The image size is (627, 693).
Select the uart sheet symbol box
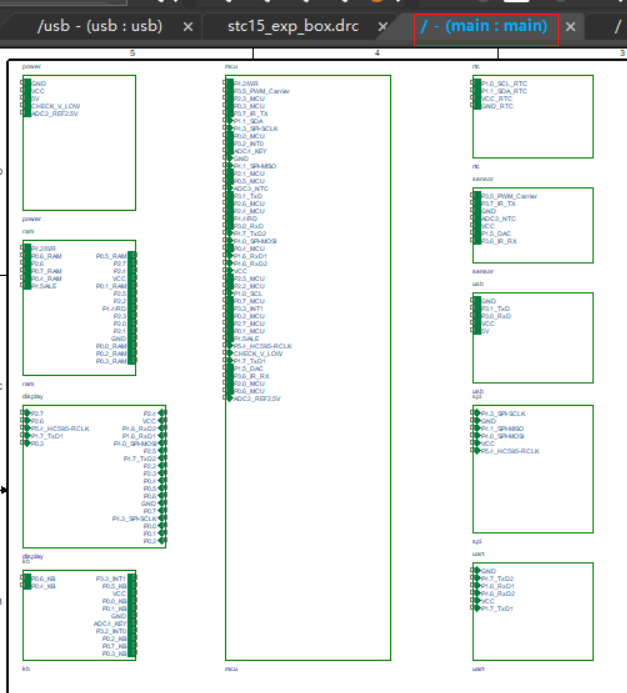point(533,612)
